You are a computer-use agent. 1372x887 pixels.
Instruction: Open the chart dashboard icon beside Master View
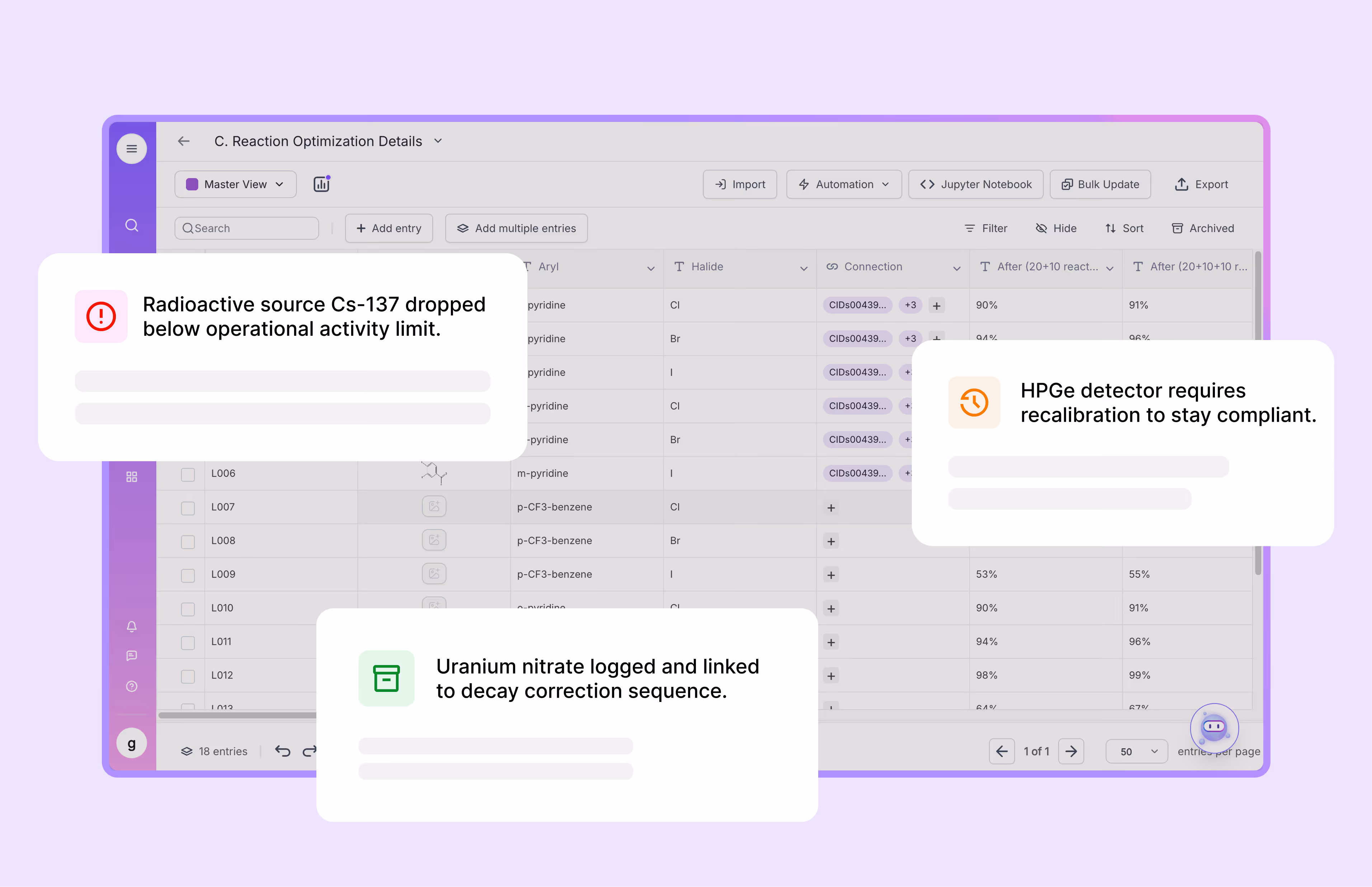pos(321,184)
